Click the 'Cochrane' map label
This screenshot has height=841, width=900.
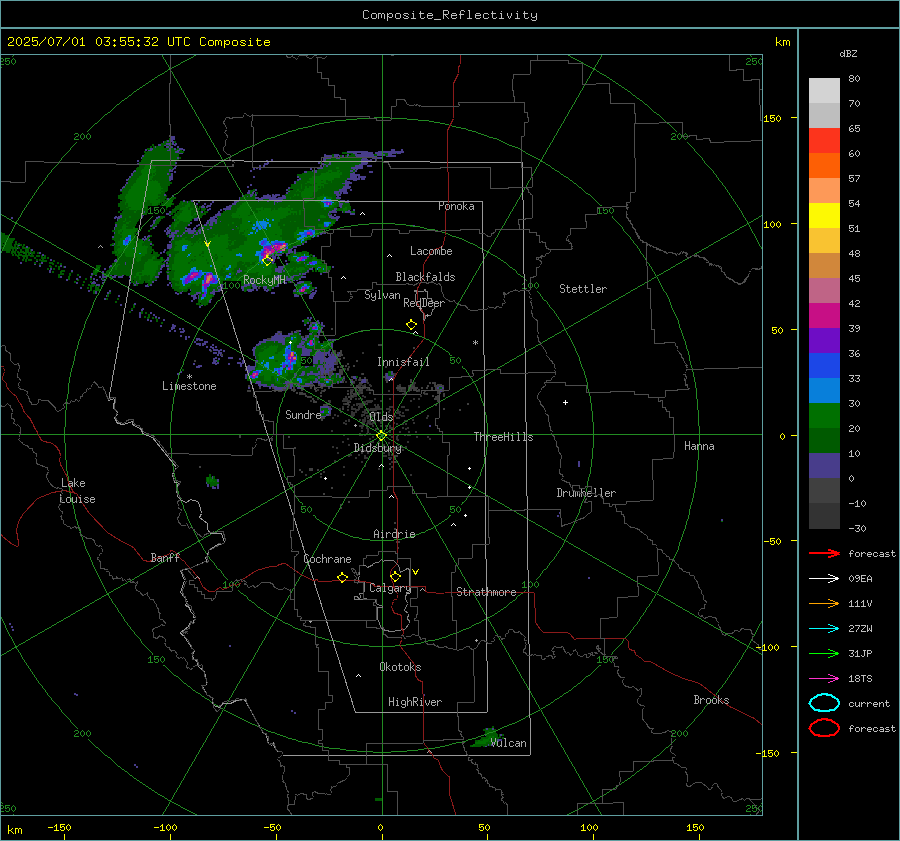point(327,559)
